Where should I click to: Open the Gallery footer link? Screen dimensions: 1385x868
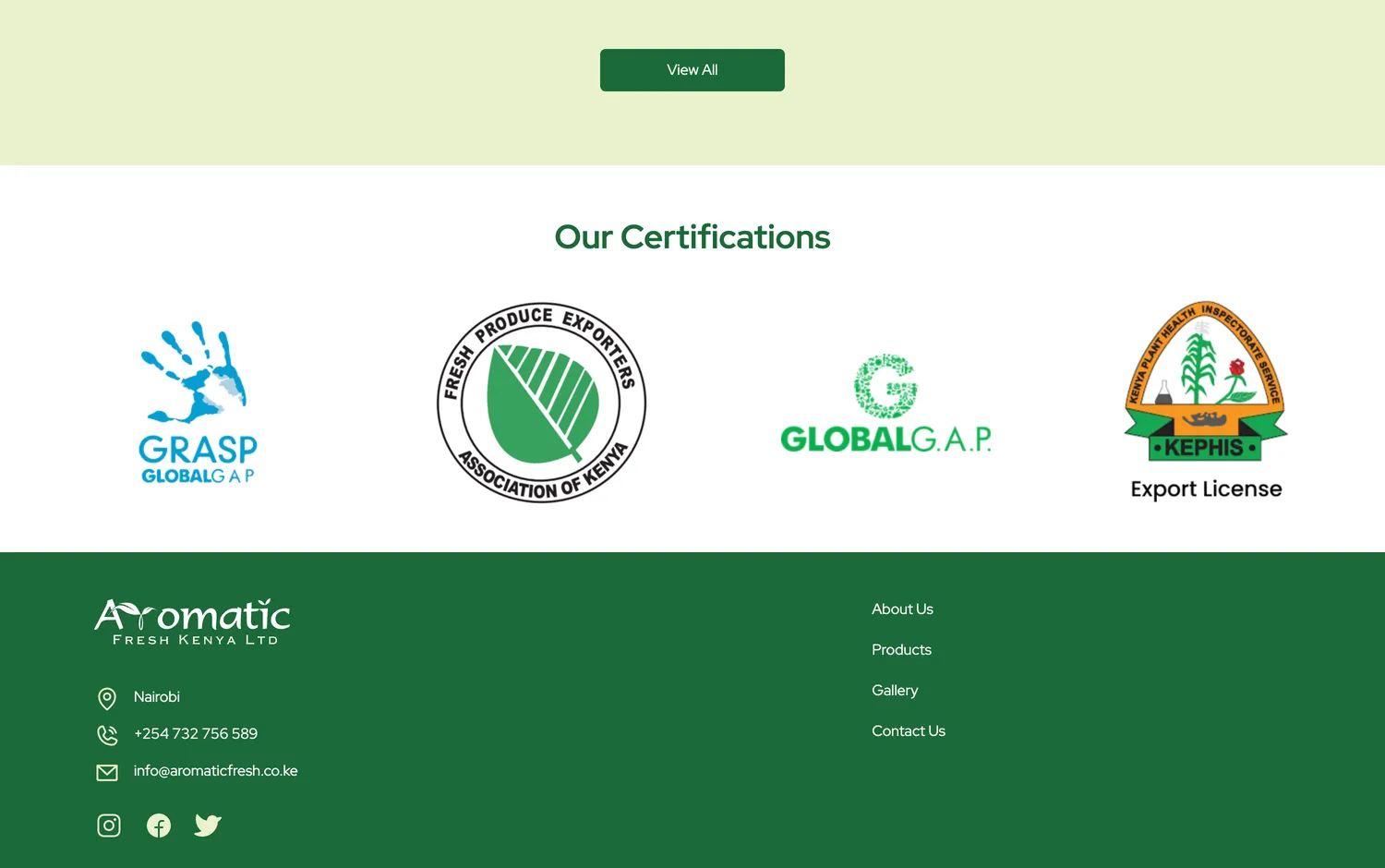click(x=895, y=691)
